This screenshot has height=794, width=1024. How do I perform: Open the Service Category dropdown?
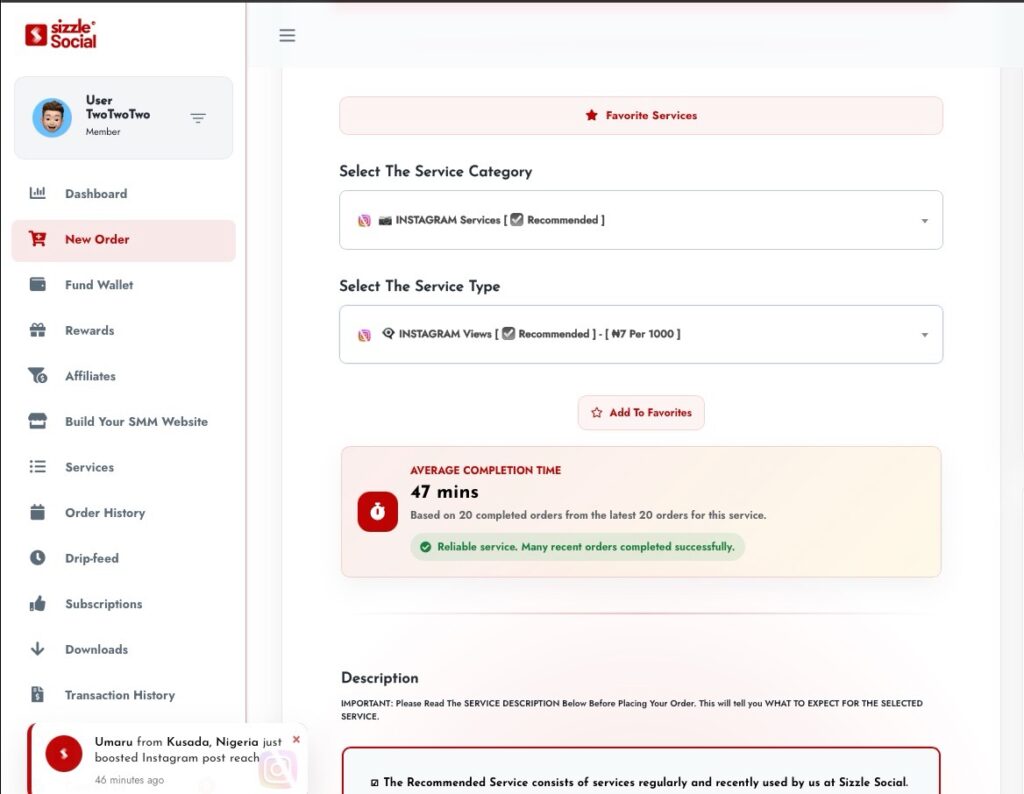tap(641, 220)
